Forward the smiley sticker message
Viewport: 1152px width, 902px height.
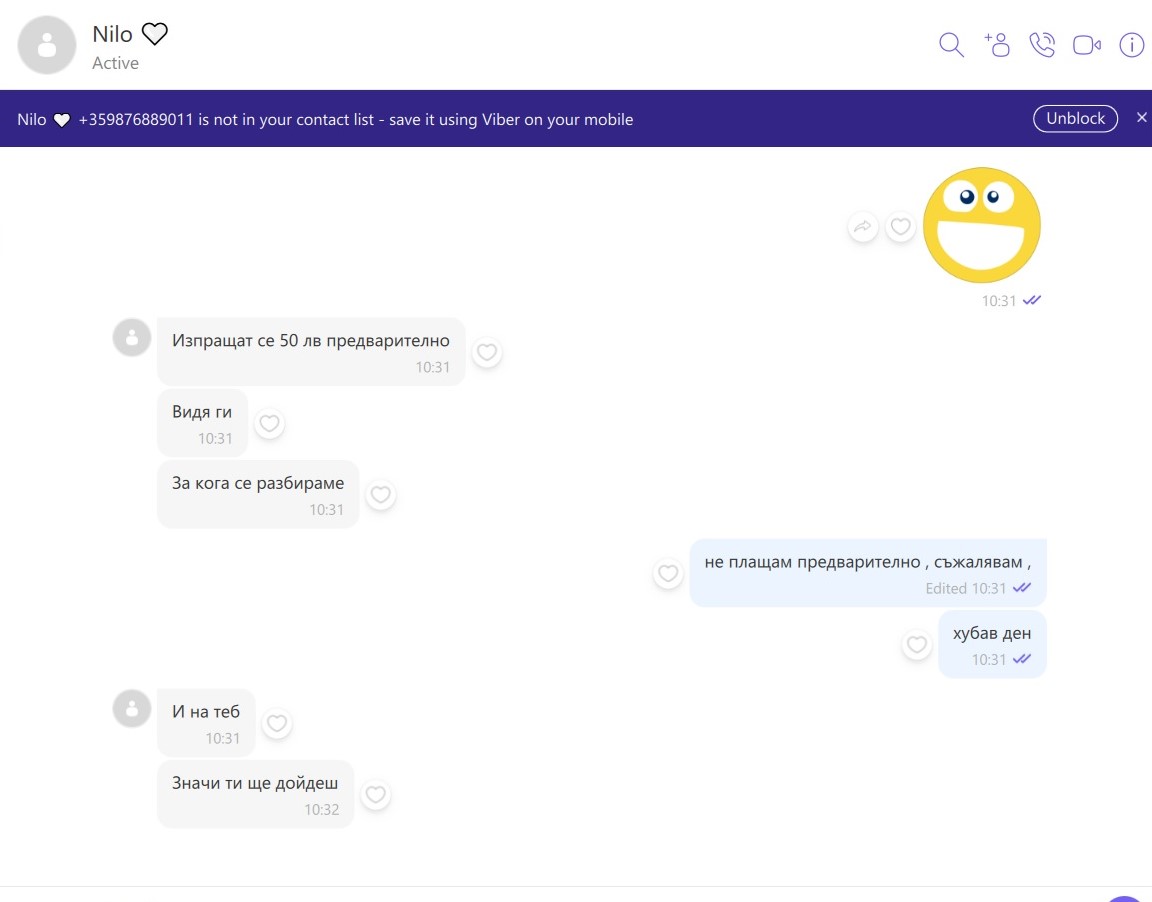pyautogui.click(x=862, y=228)
